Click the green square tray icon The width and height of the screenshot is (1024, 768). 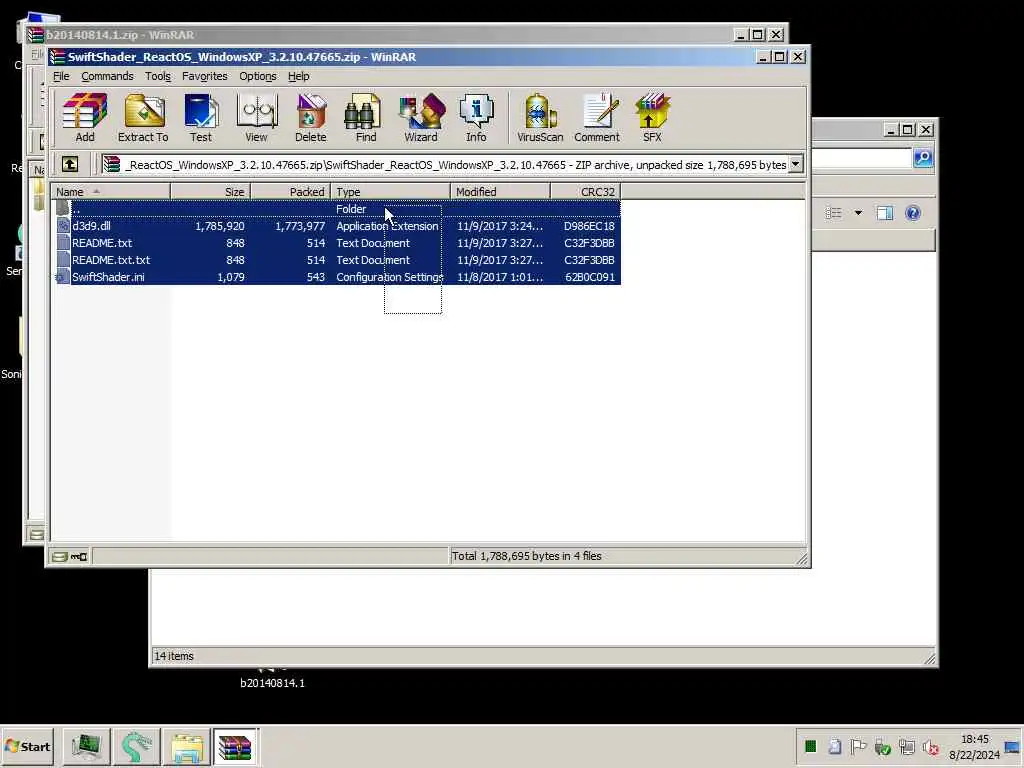pyautogui.click(x=810, y=746)
